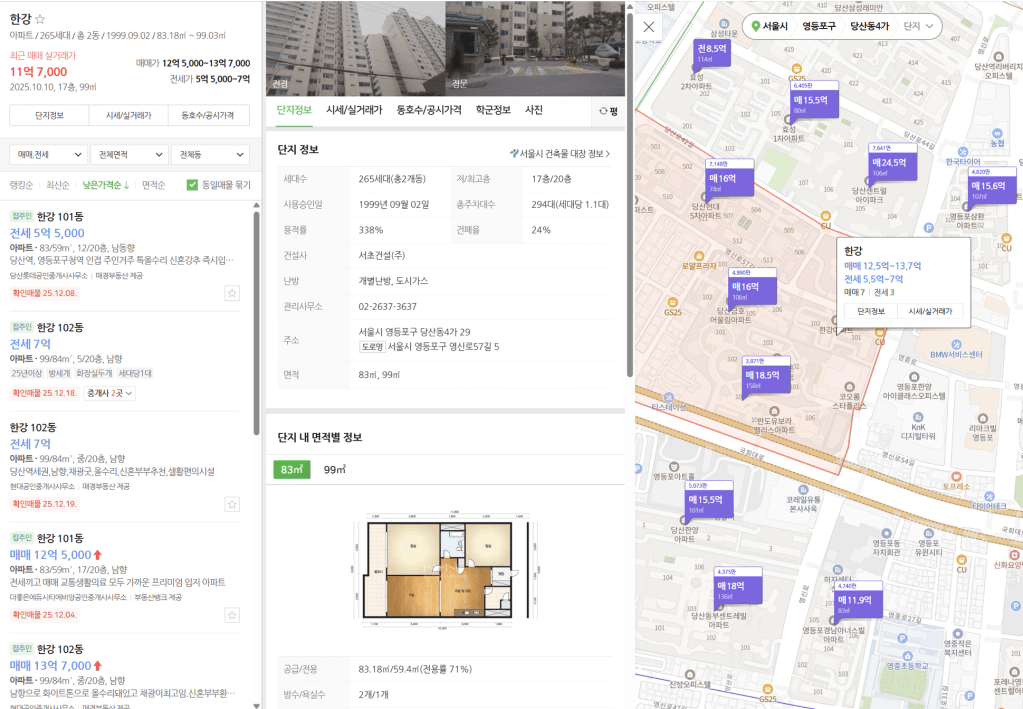Close the map panel with the X icon
The image size is (1023, 709).
click(x=649, y=27)
